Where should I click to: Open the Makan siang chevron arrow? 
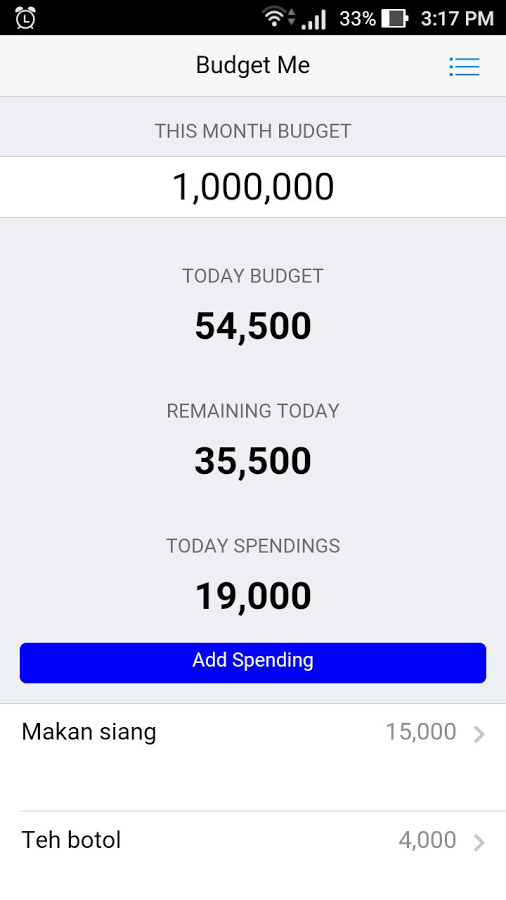[479, 734]
